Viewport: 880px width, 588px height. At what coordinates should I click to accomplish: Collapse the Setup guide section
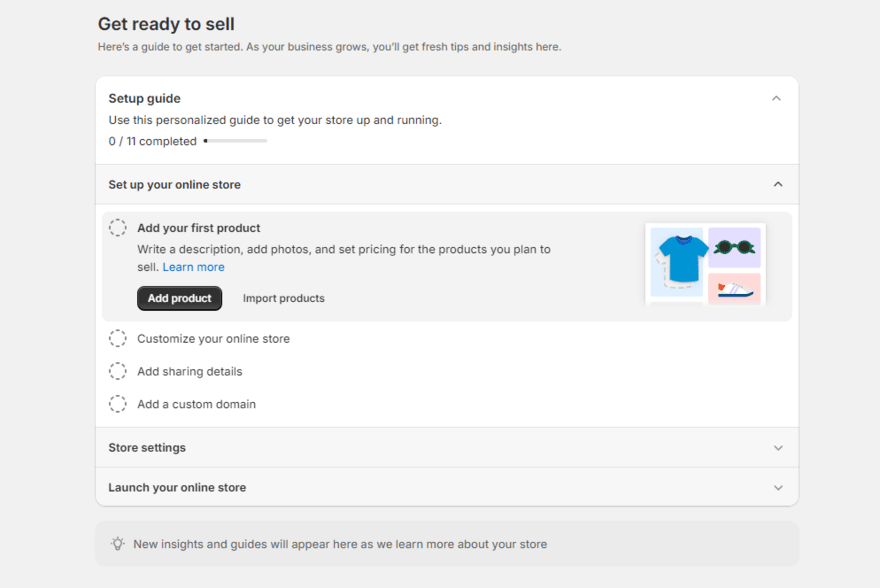pyautogui.click(x=776, y=98)
